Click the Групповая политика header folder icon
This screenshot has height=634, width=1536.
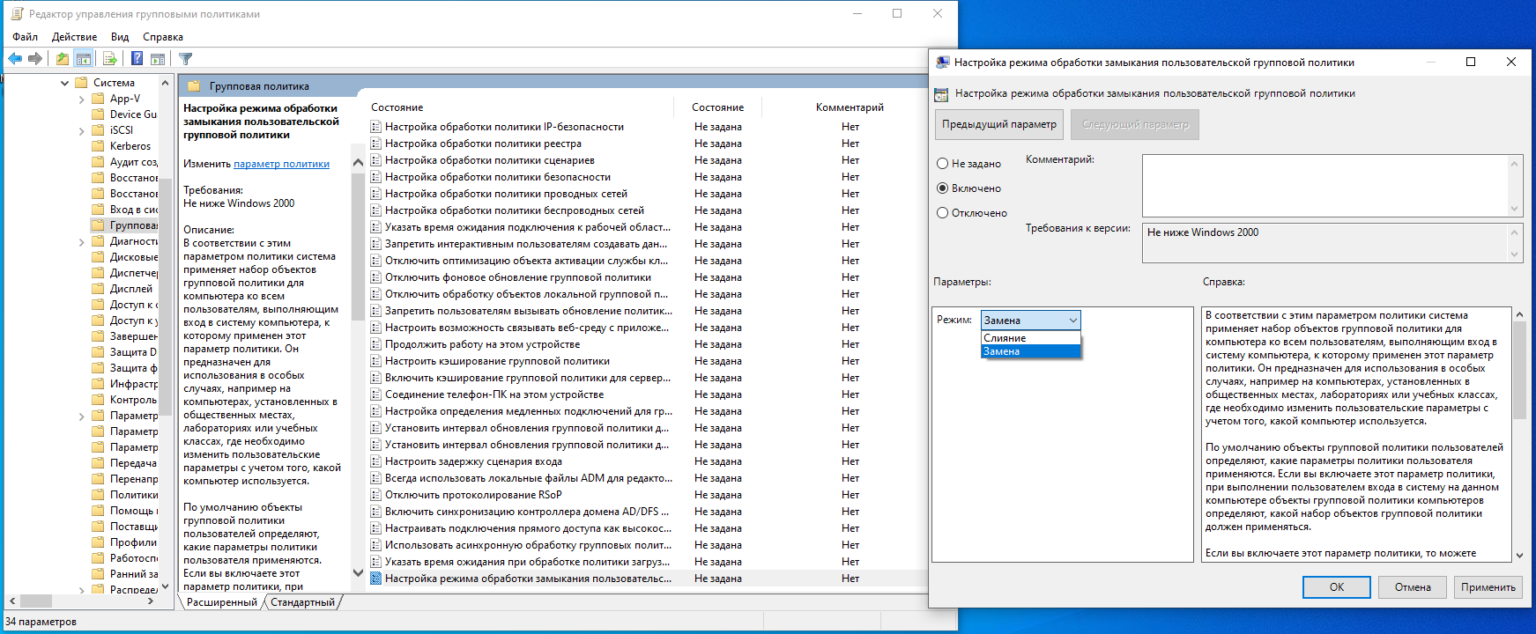(x=194, y=86)
